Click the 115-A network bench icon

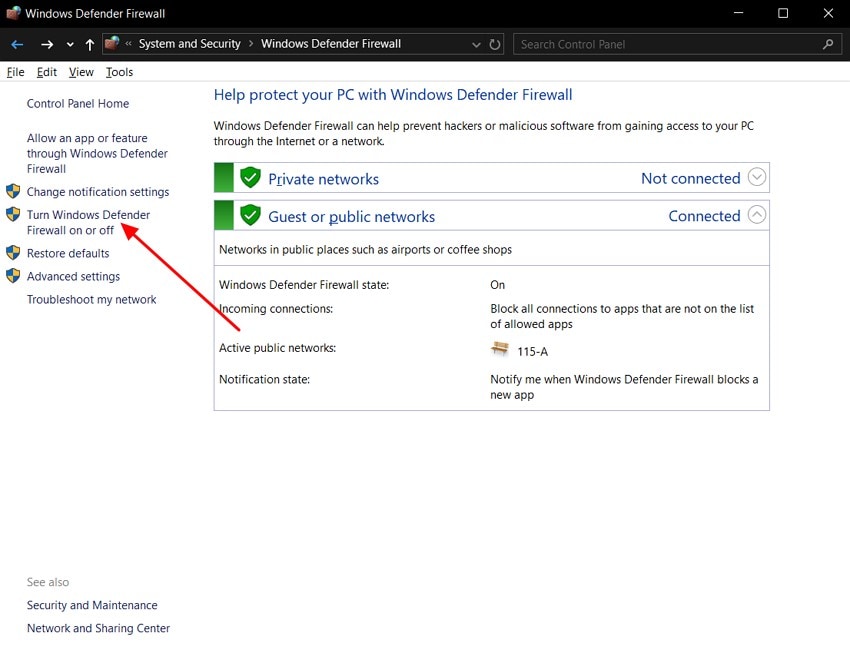point(500,349)
